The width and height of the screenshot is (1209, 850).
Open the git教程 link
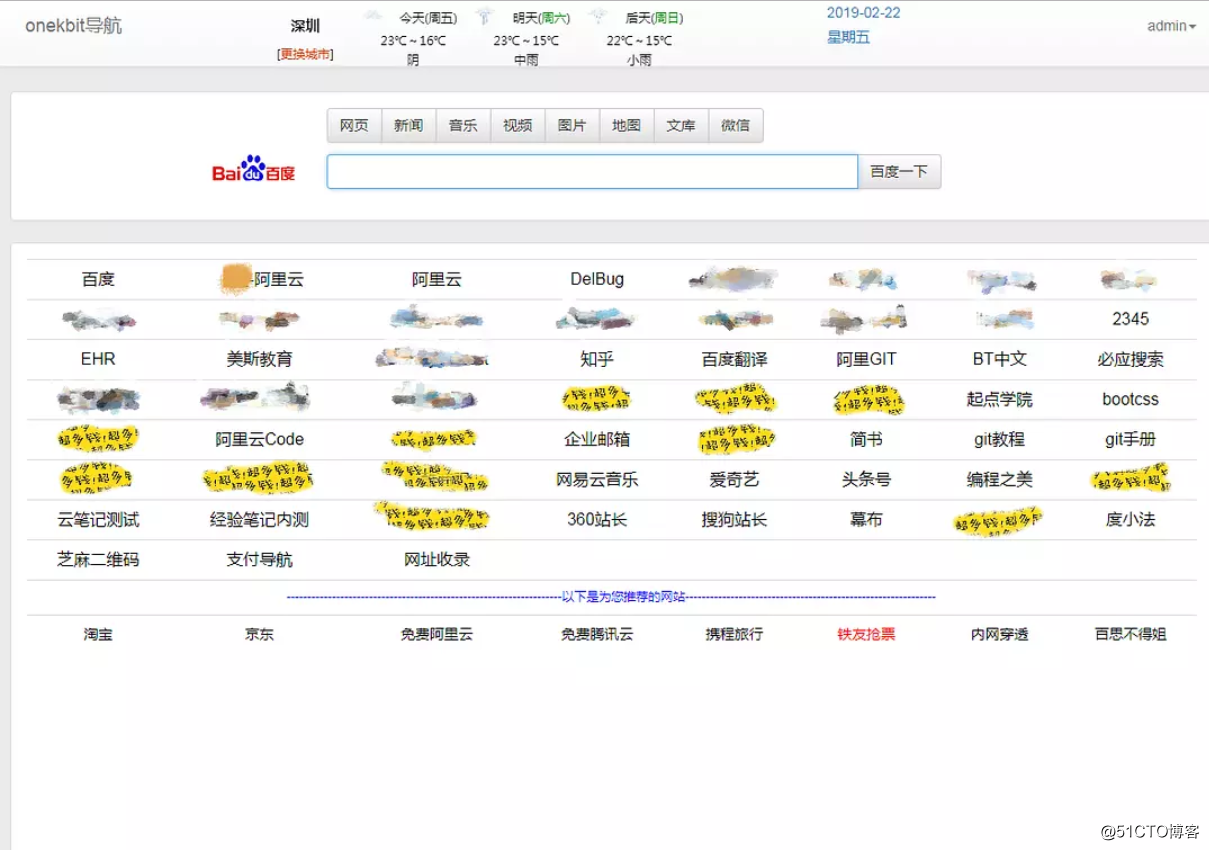[x=999, y=439]
